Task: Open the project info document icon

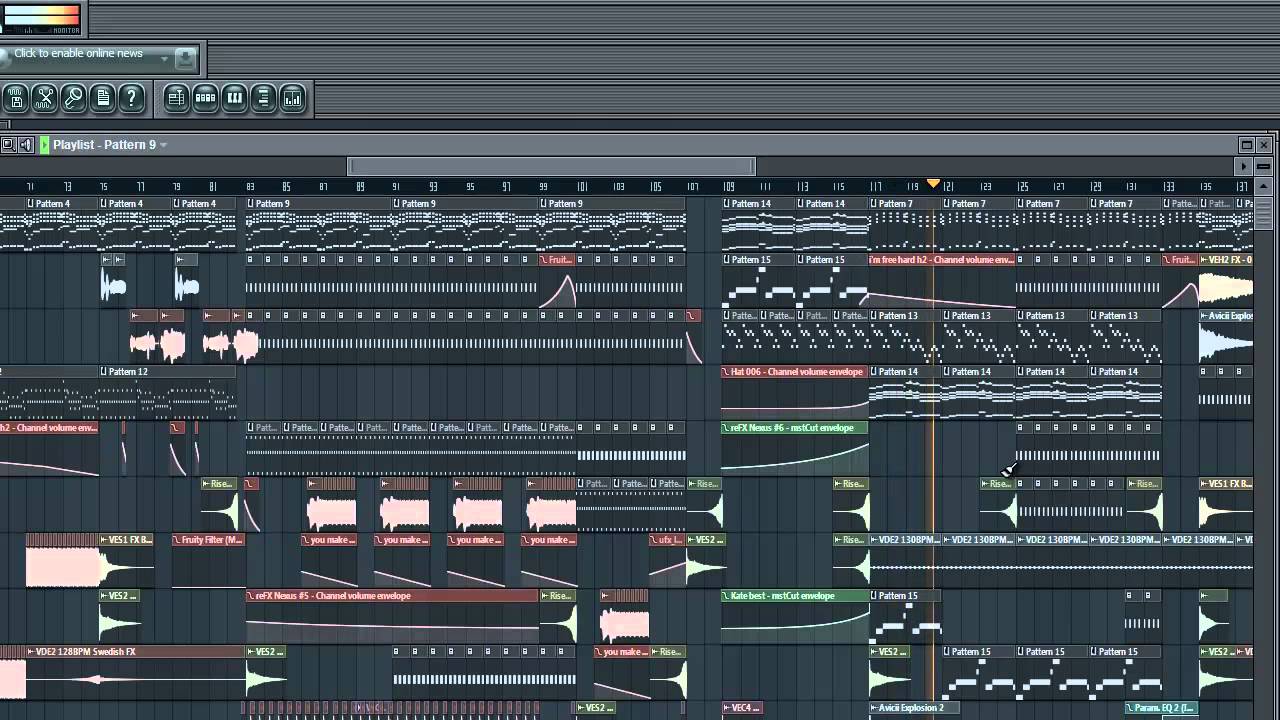Action: (x=102, y=97)
